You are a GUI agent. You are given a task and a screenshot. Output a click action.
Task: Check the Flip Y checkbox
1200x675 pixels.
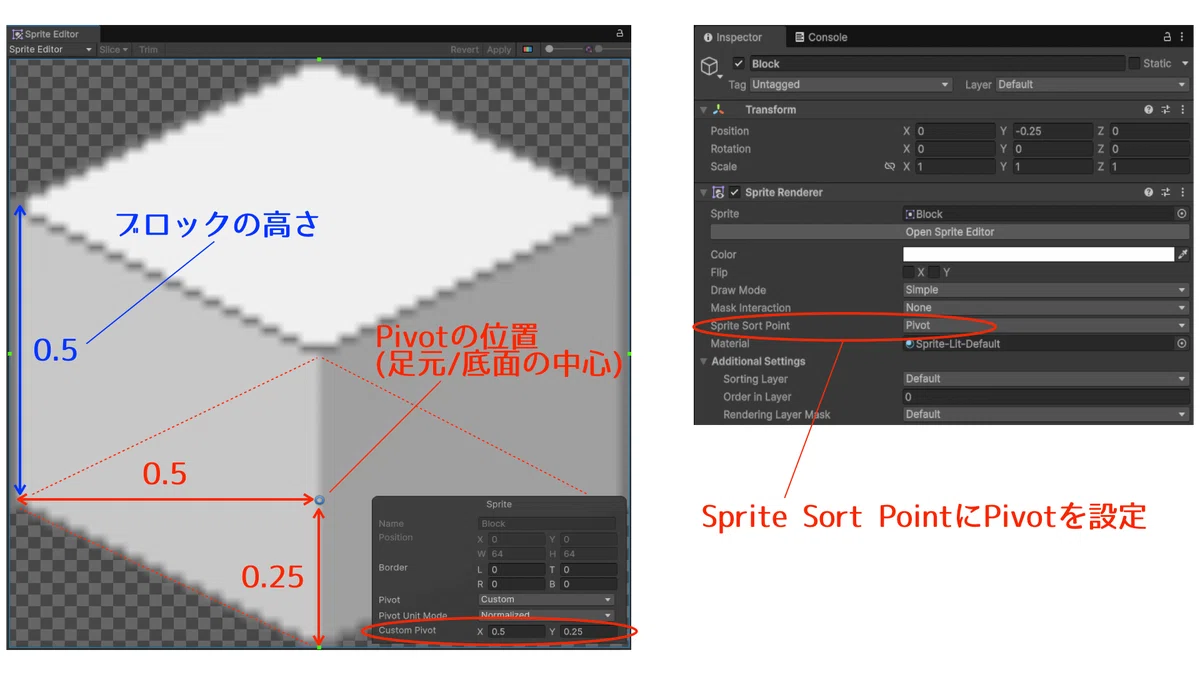pyautogui.click(x=935, y=272)
